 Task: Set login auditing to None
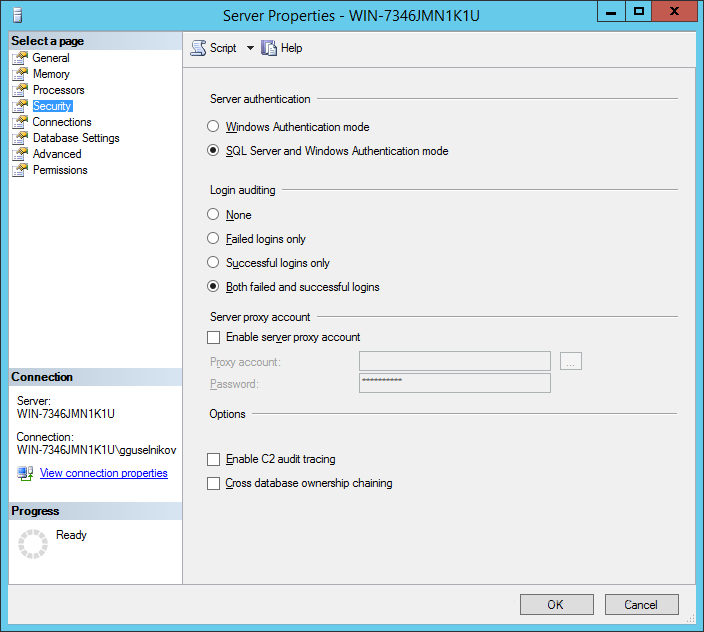tap(213, 215)
